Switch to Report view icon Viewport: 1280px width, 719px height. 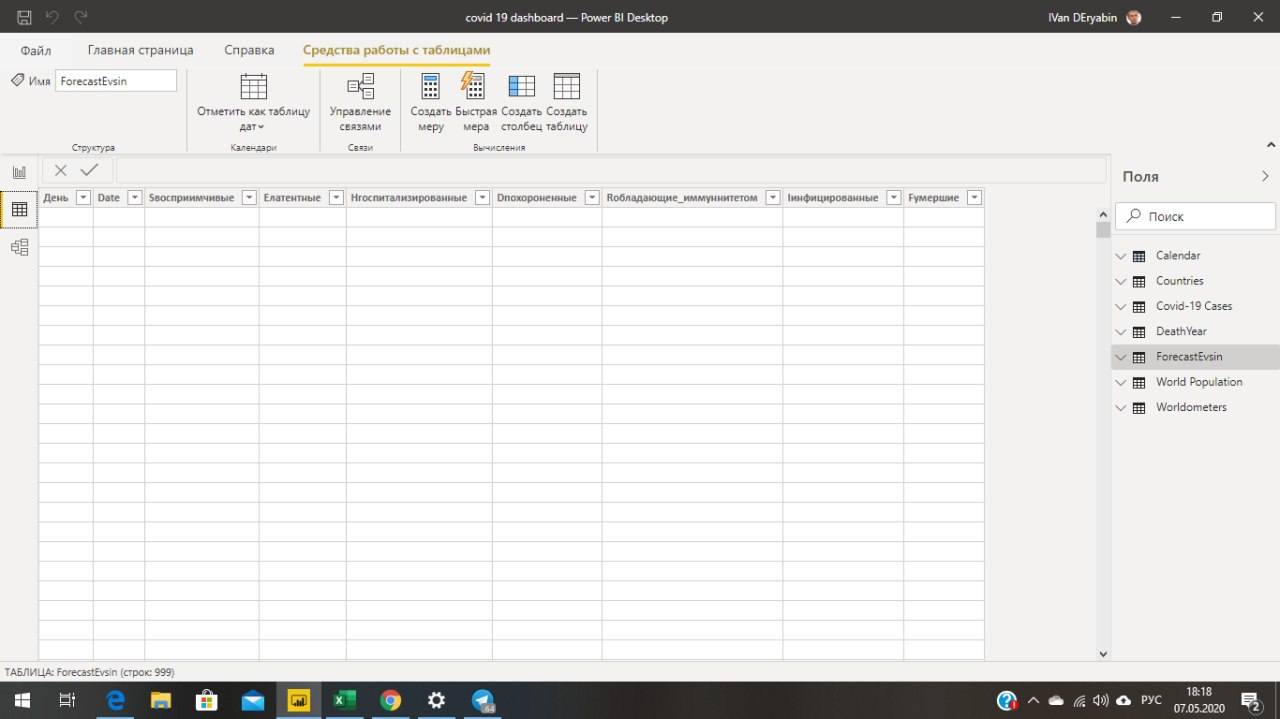(19, 172)
